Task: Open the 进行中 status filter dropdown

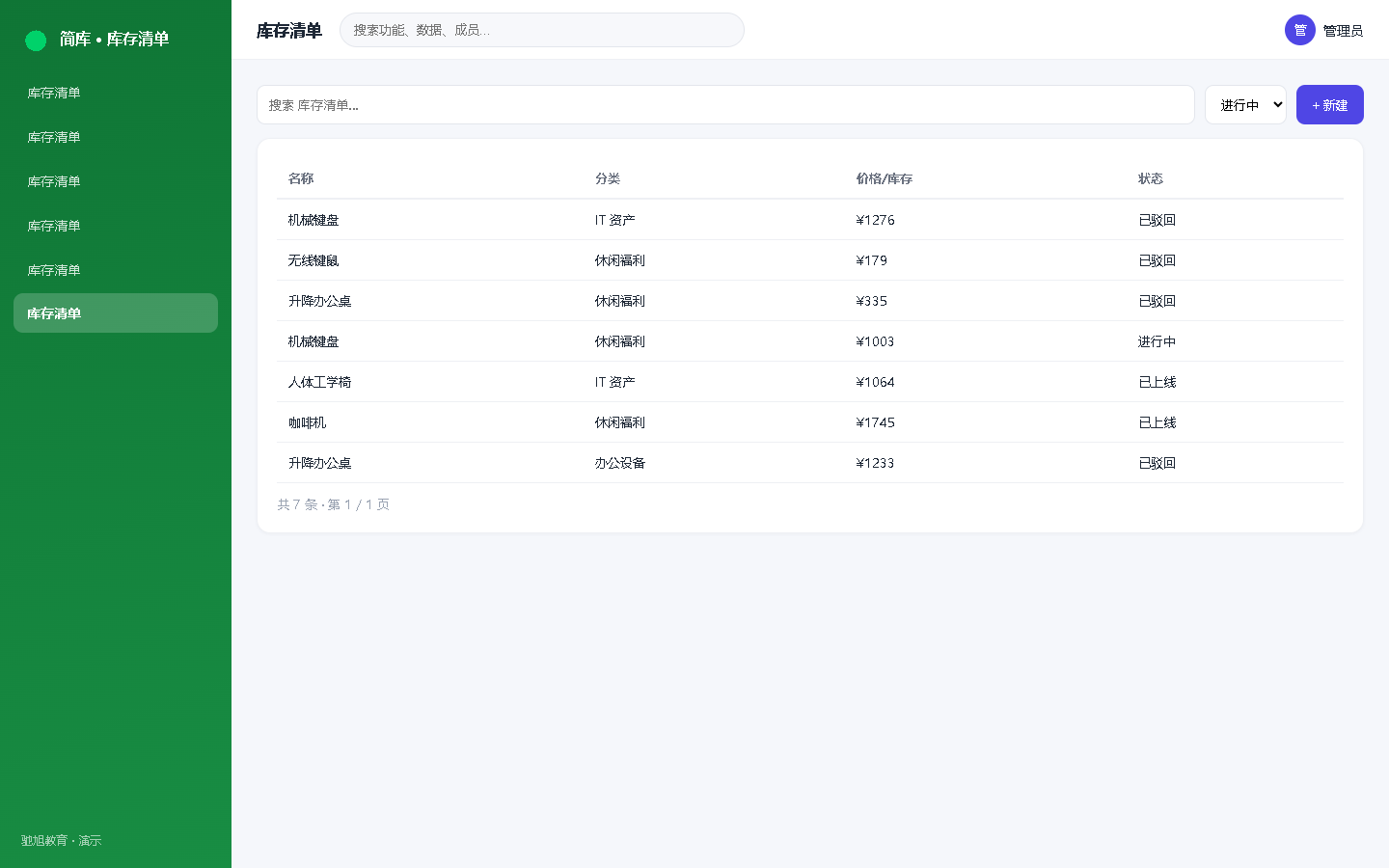Action: pyautogui.click(x=1245, y=105)
